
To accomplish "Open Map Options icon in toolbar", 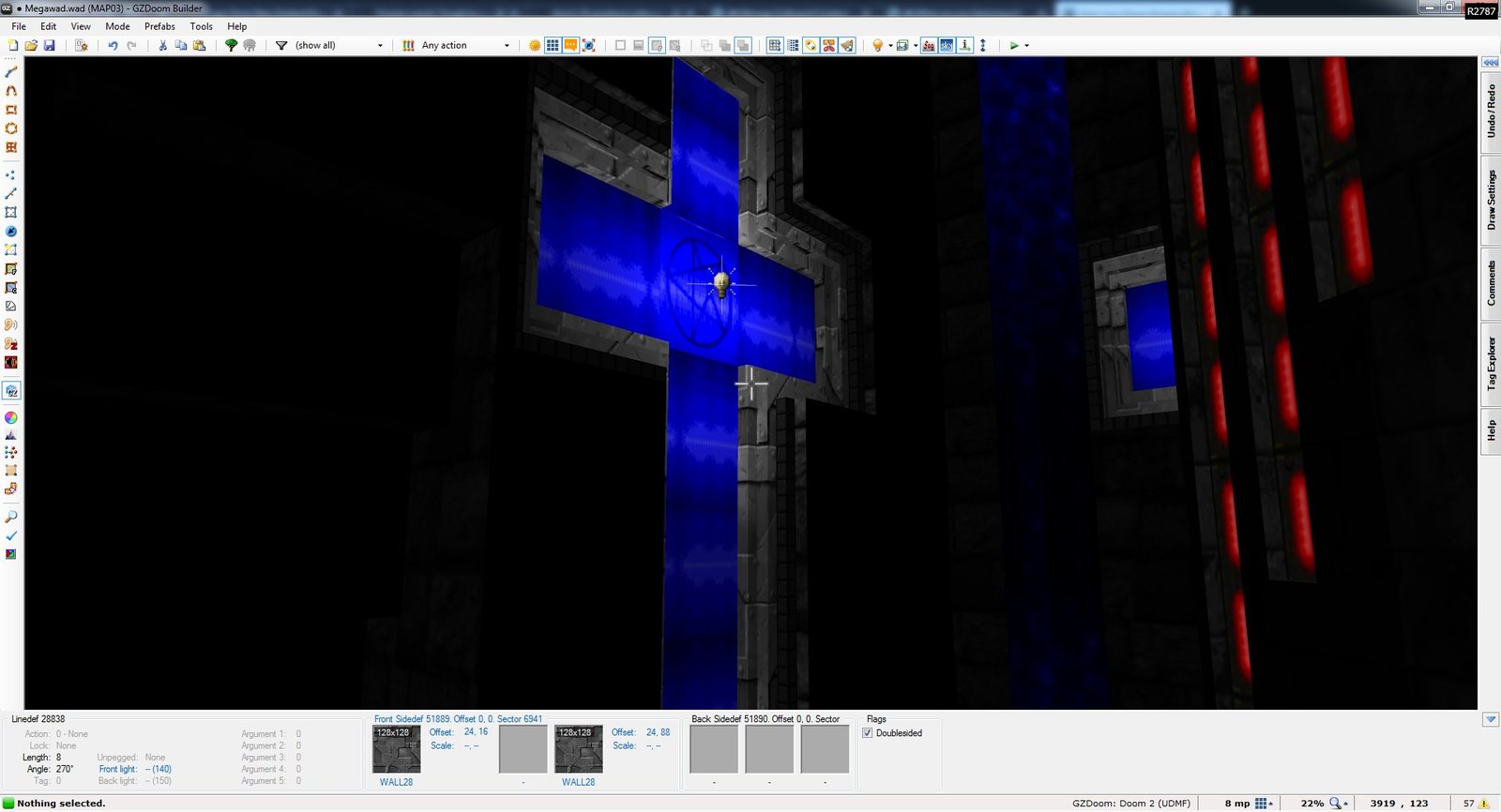I will (81, 45).
